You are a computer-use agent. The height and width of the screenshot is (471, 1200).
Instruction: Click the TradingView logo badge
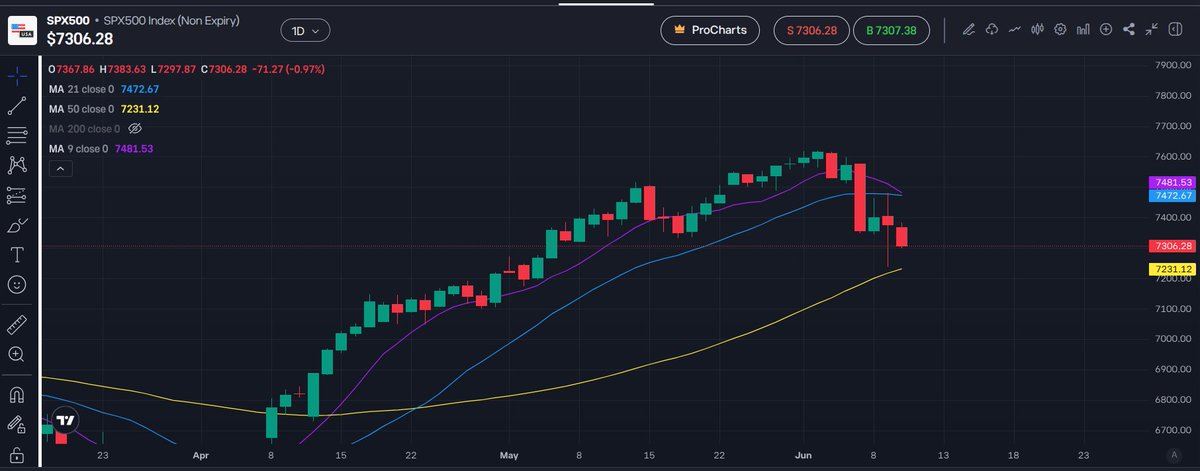pyautogui.click(x=66, y=421)
